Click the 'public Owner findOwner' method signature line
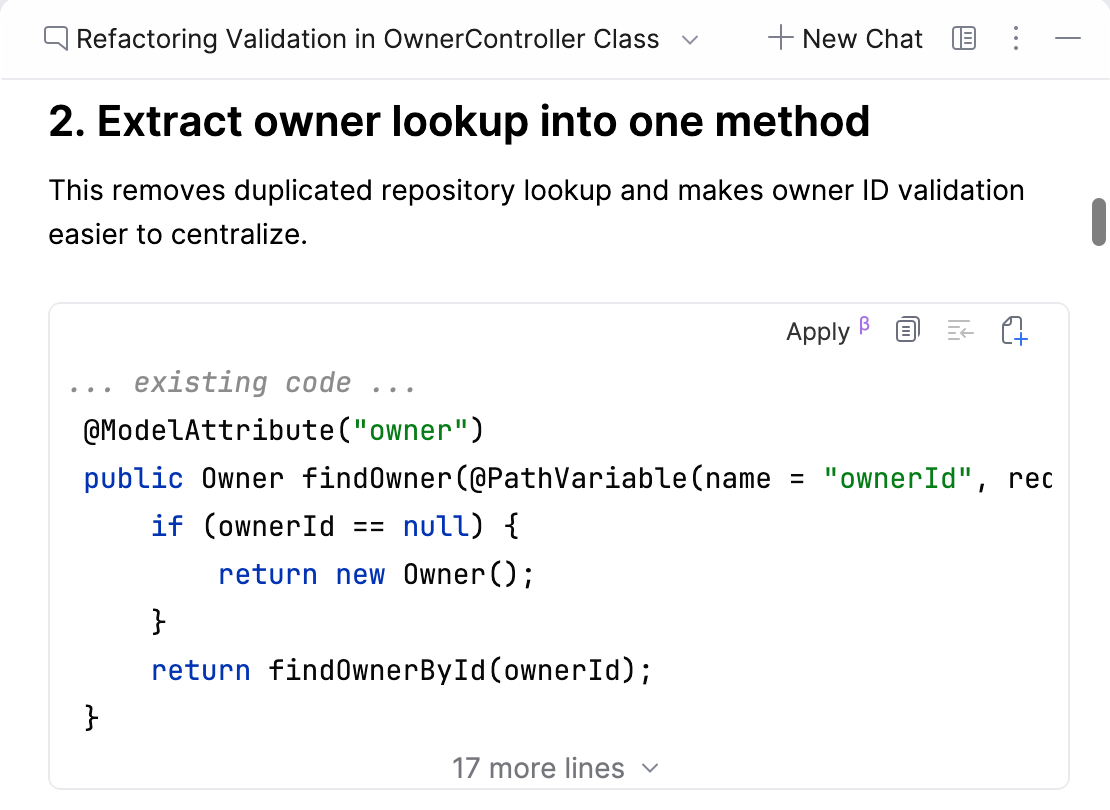 tap(568, 479)
